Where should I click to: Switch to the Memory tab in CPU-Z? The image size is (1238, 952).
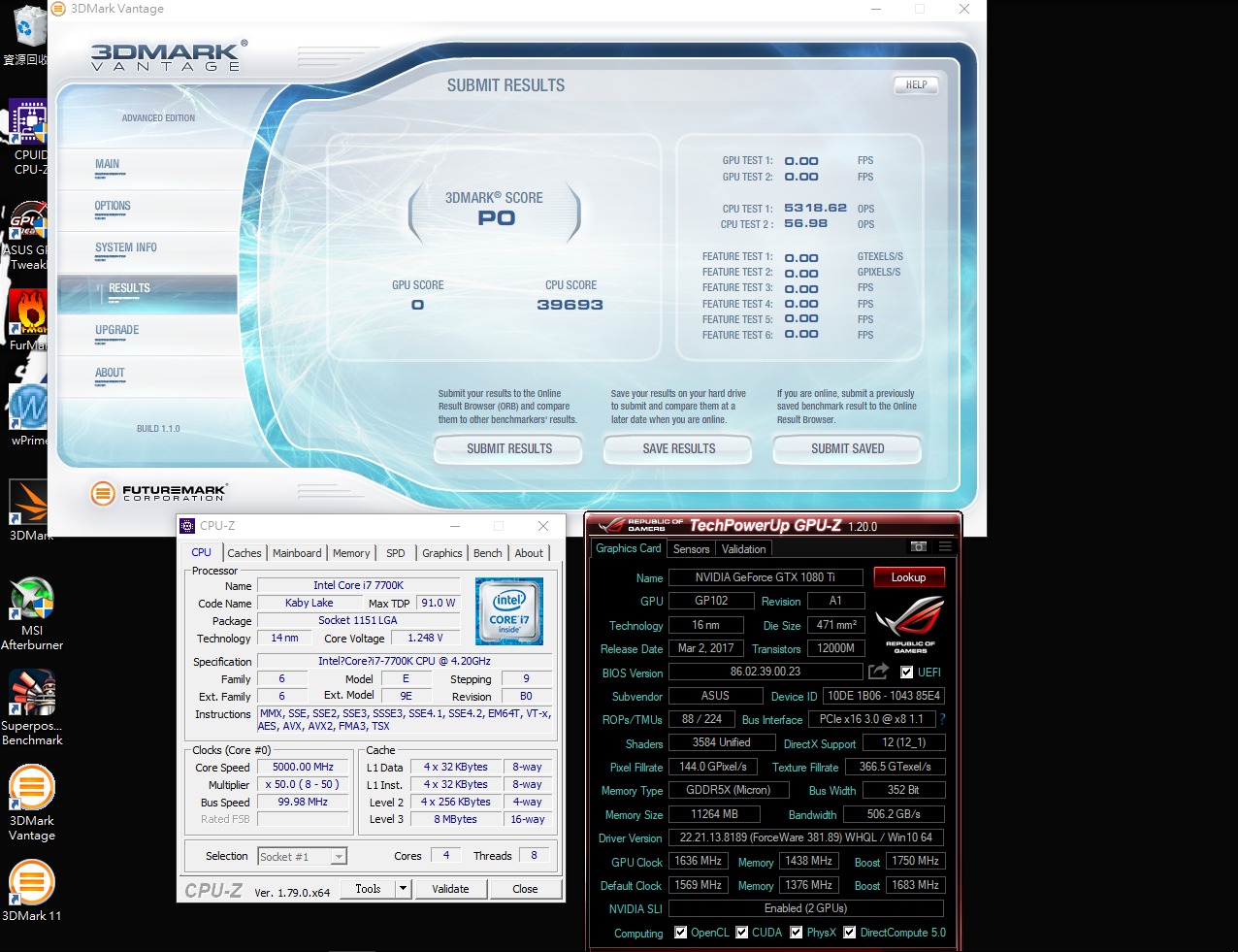[x=351, y=553]
